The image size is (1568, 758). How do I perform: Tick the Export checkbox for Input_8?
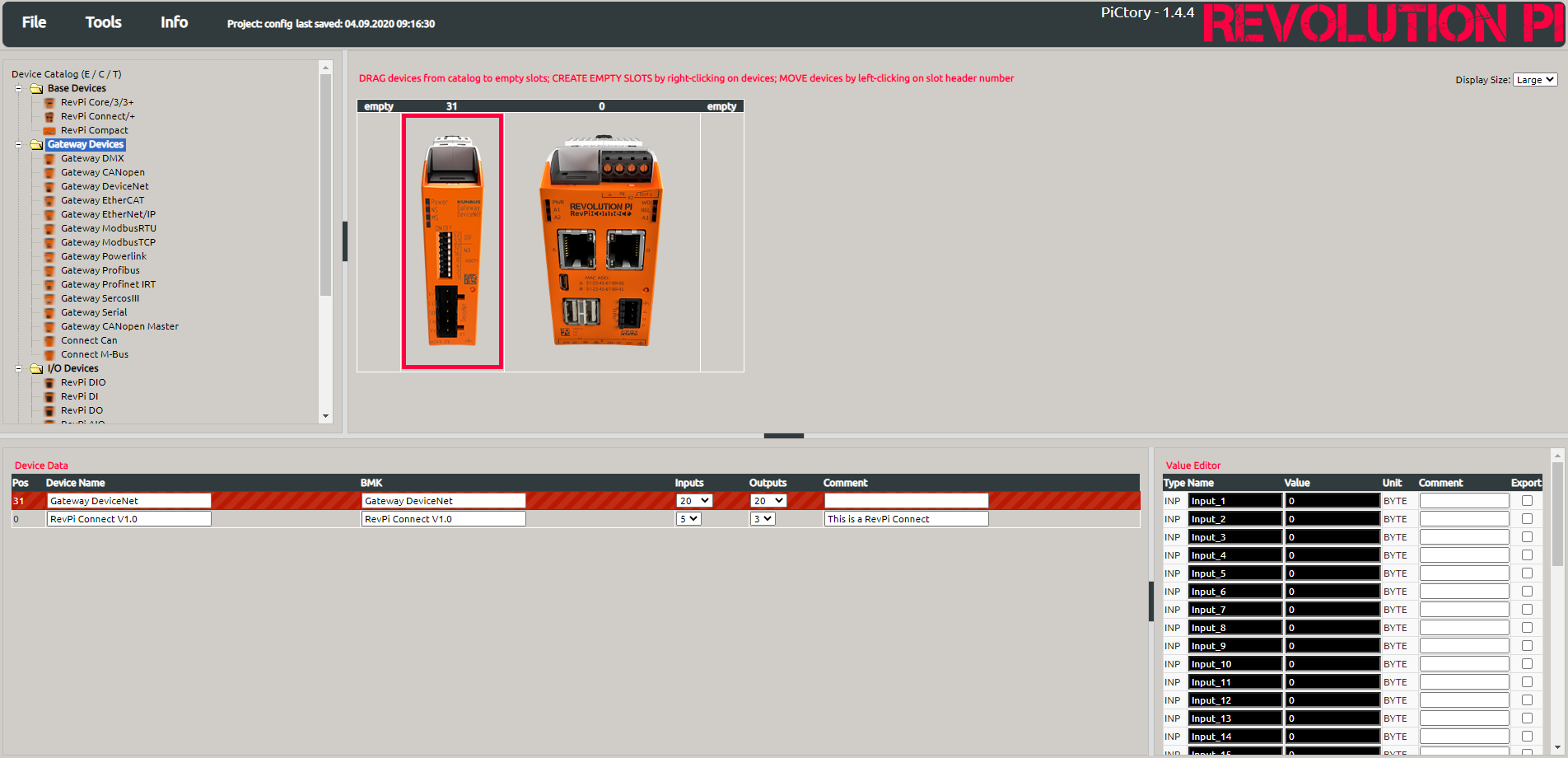(x=1527, y=628)
